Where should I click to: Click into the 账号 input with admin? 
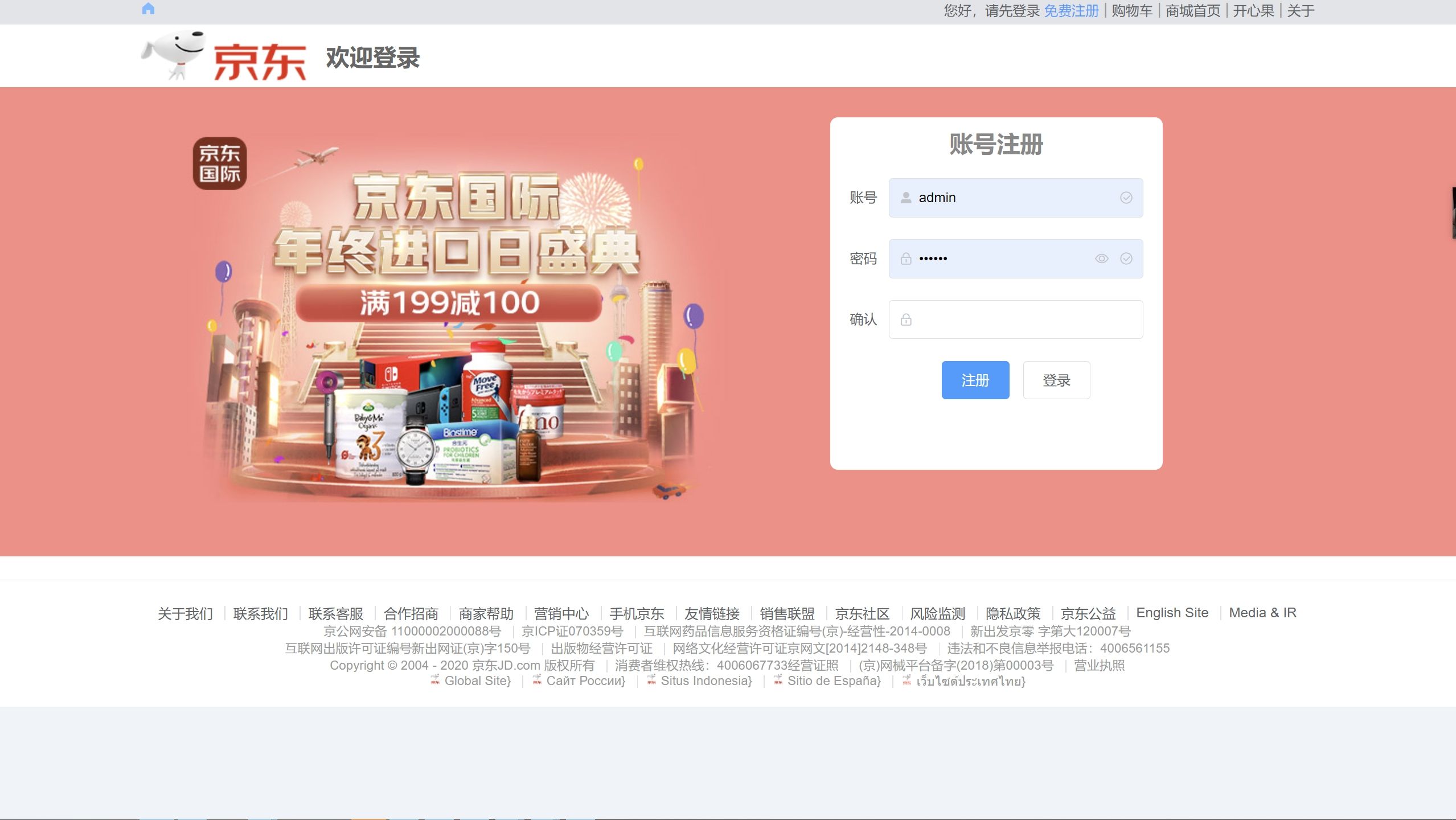(x=1015, y=198)
